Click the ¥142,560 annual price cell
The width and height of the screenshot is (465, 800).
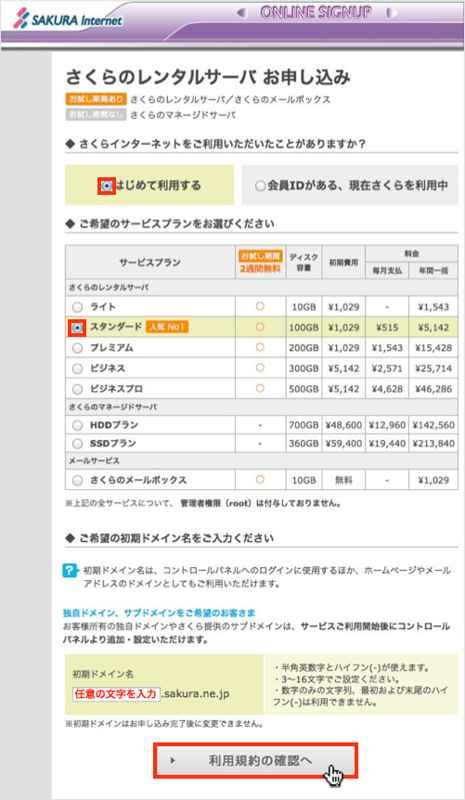(432, 425)
